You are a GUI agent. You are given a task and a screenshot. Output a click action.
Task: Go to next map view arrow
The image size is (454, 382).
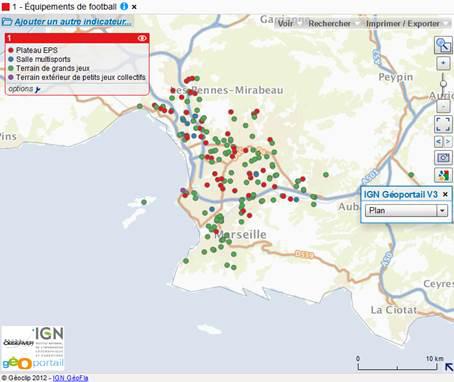click(x=448, y=142)
